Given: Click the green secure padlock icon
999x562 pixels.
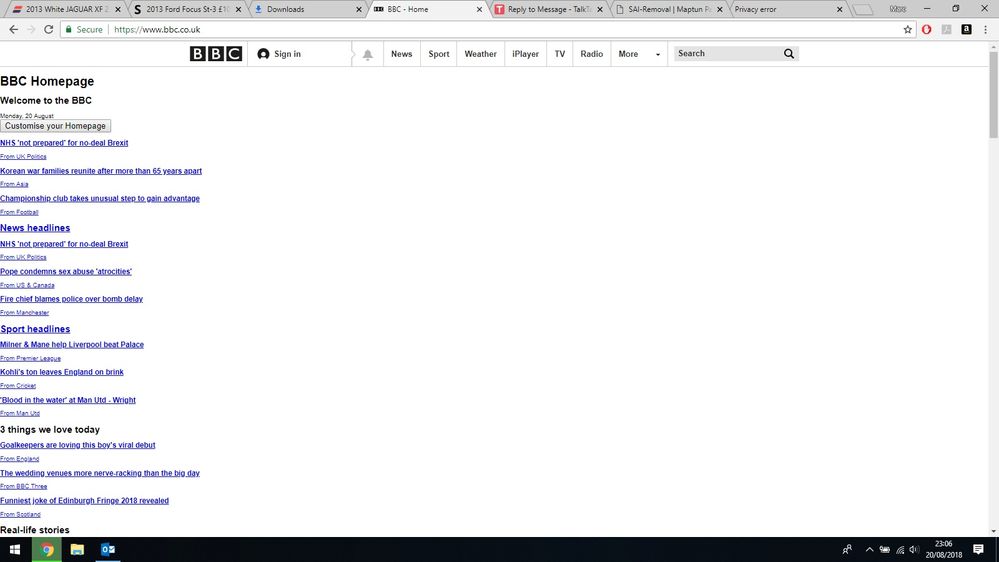Looking at the screenshot, I should tap(69, 29).
